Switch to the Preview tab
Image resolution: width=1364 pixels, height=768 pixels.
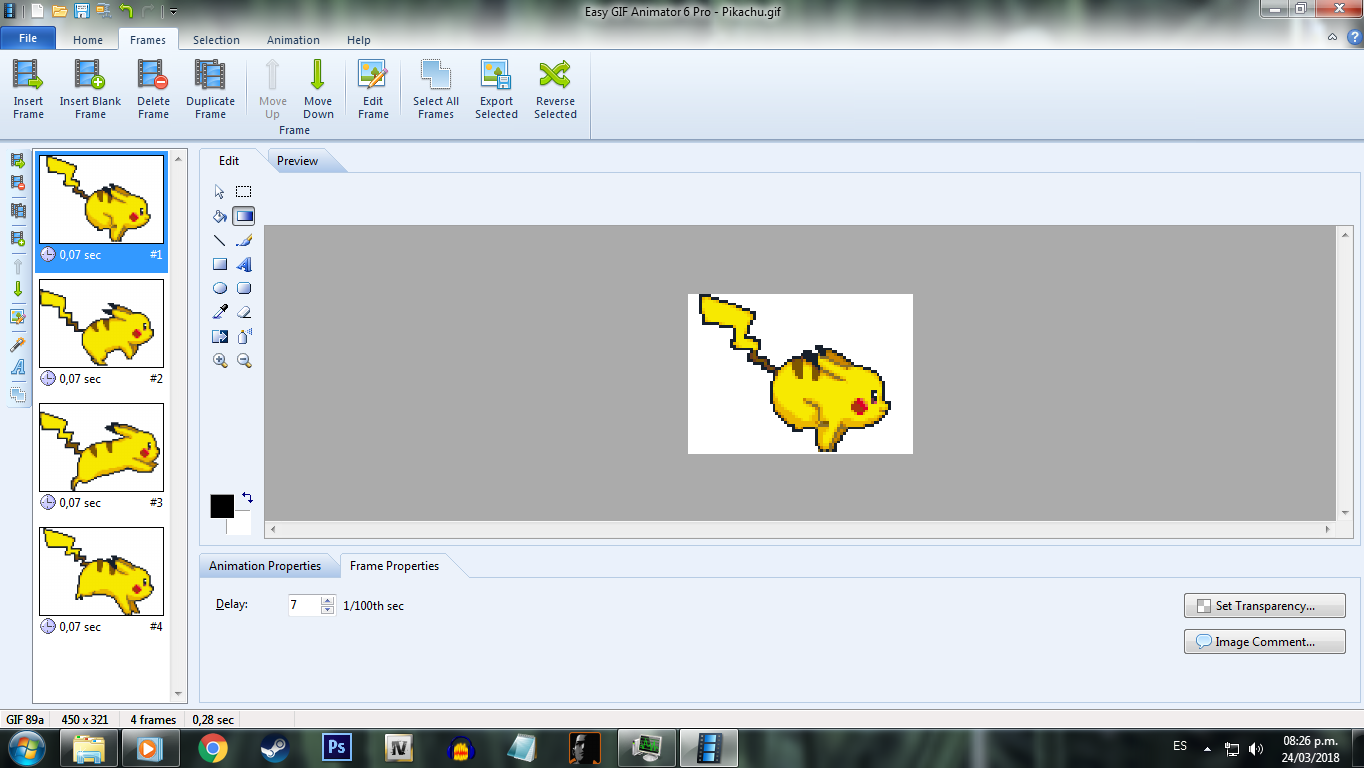(x=297, y=161)
